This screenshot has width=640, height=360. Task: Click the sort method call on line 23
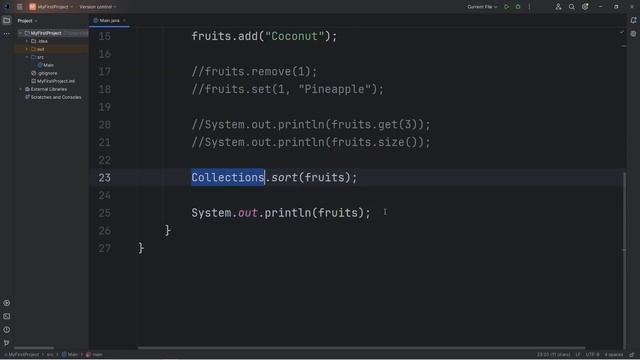[x=284, y=178]
